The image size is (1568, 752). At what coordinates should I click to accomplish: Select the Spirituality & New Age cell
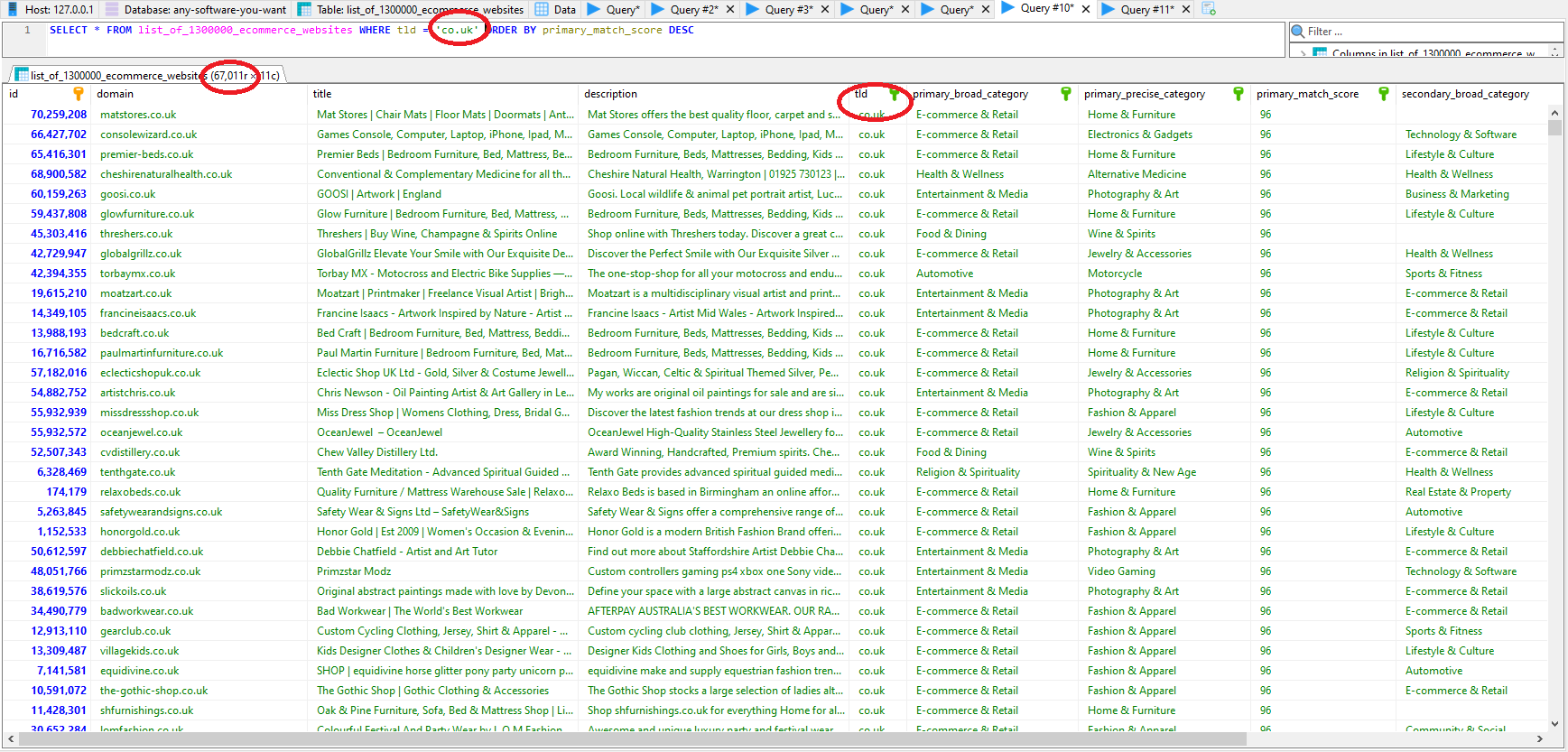pos(1164,472)
